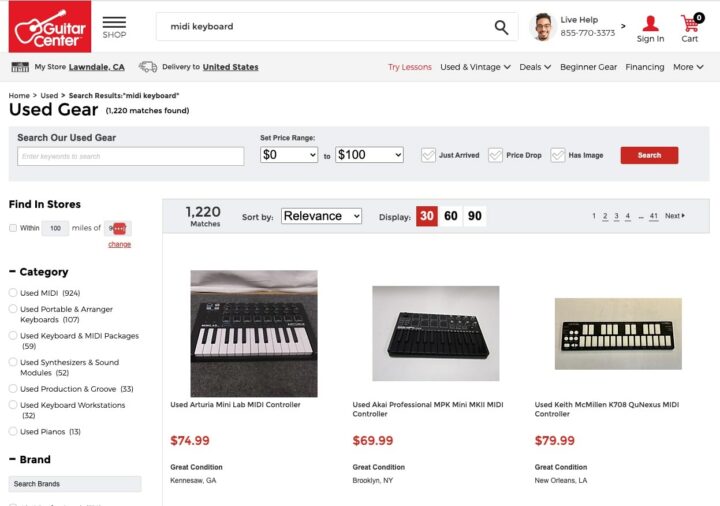Collapse the Category filter section

[x=12, y=272]
